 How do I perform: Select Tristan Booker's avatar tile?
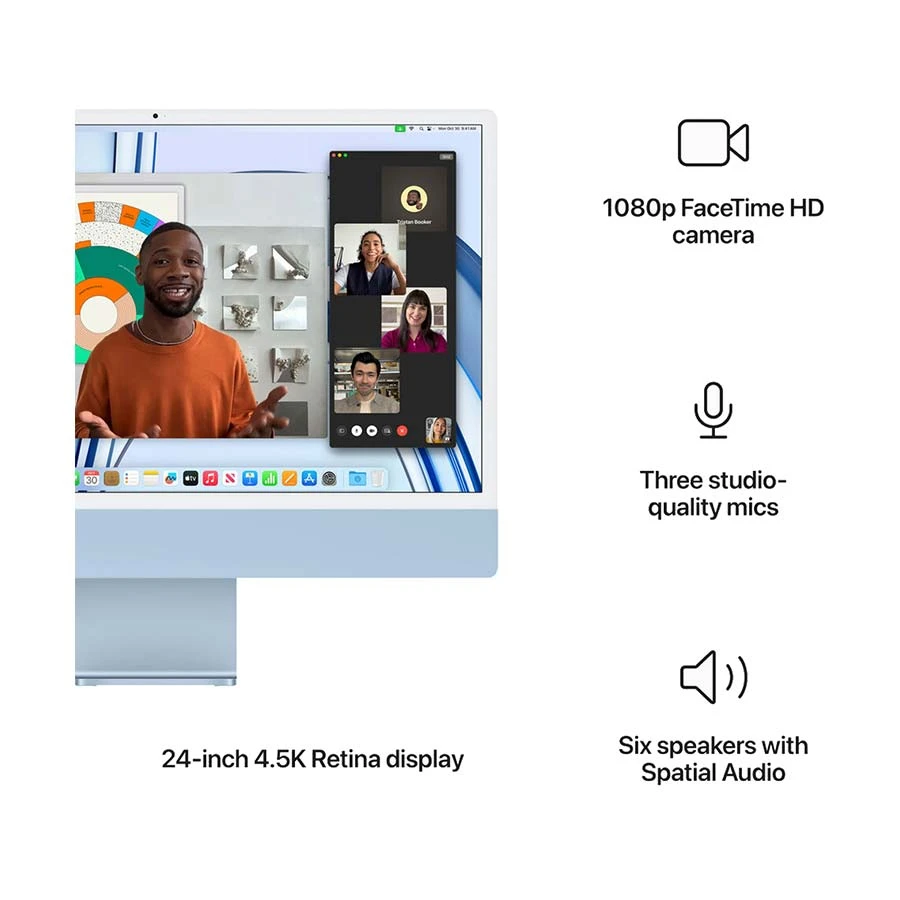point(414,199)
